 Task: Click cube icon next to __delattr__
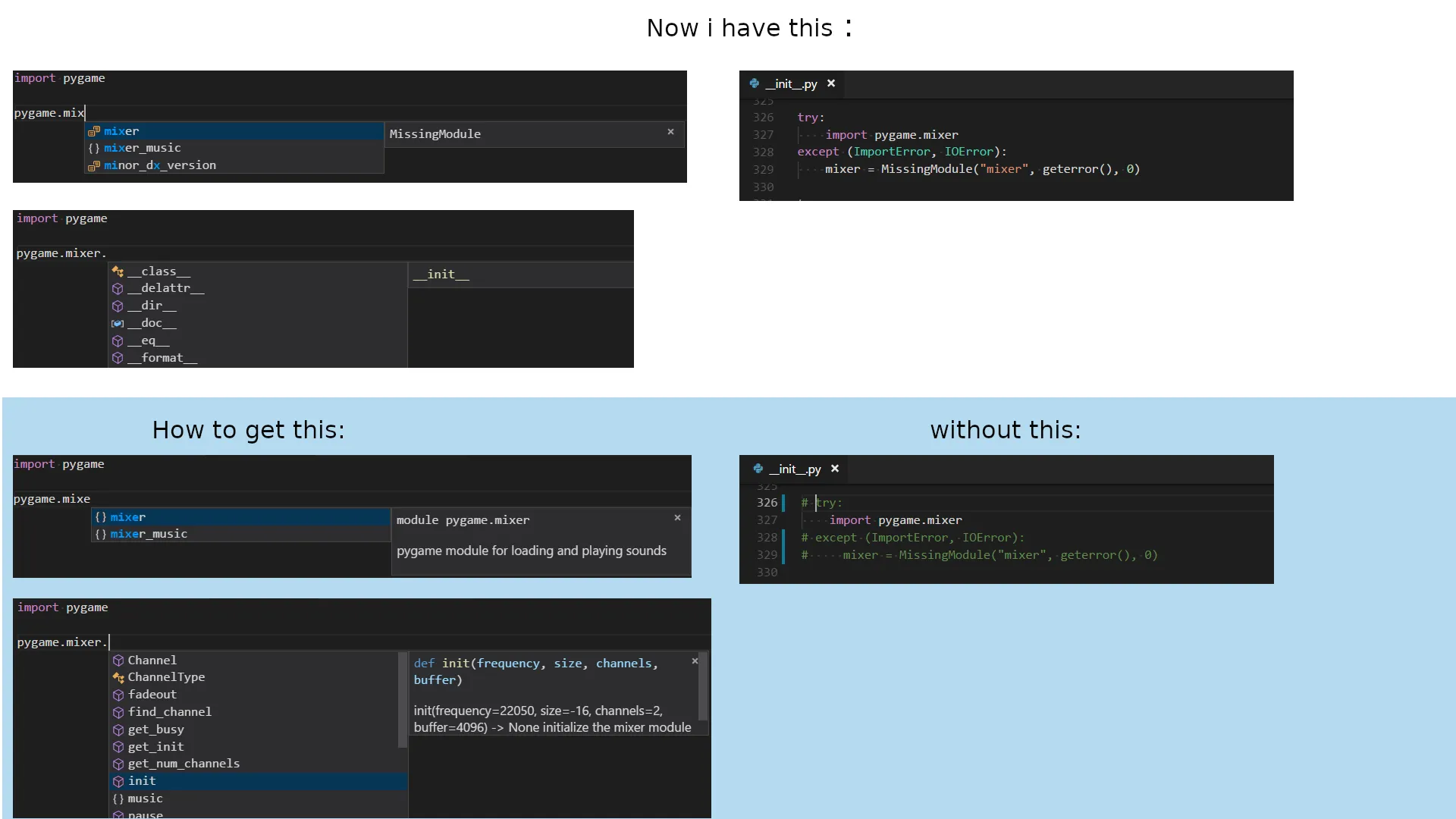click(118, 289)
